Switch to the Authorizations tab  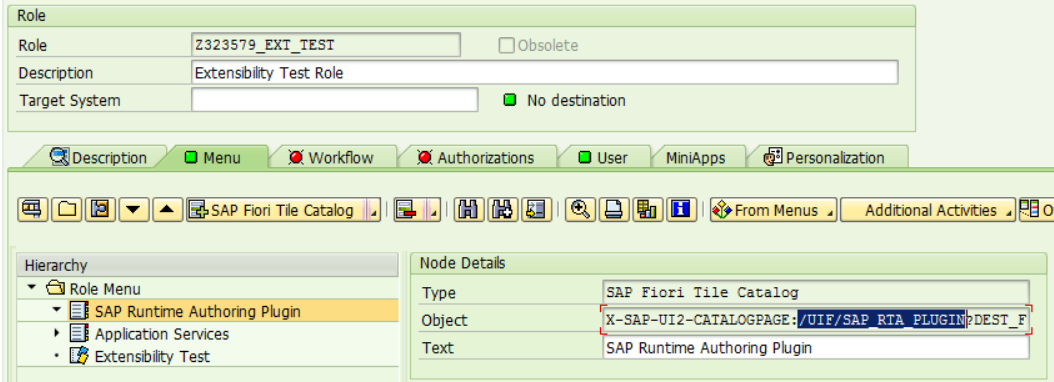pyautogui.click(x=478, y=158)
